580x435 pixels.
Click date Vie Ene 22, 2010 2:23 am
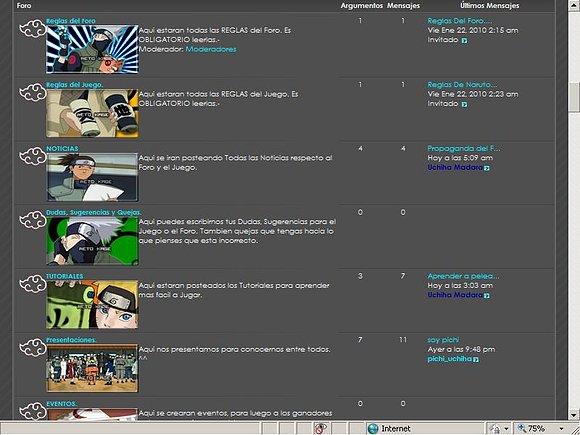tap(473, 94)
